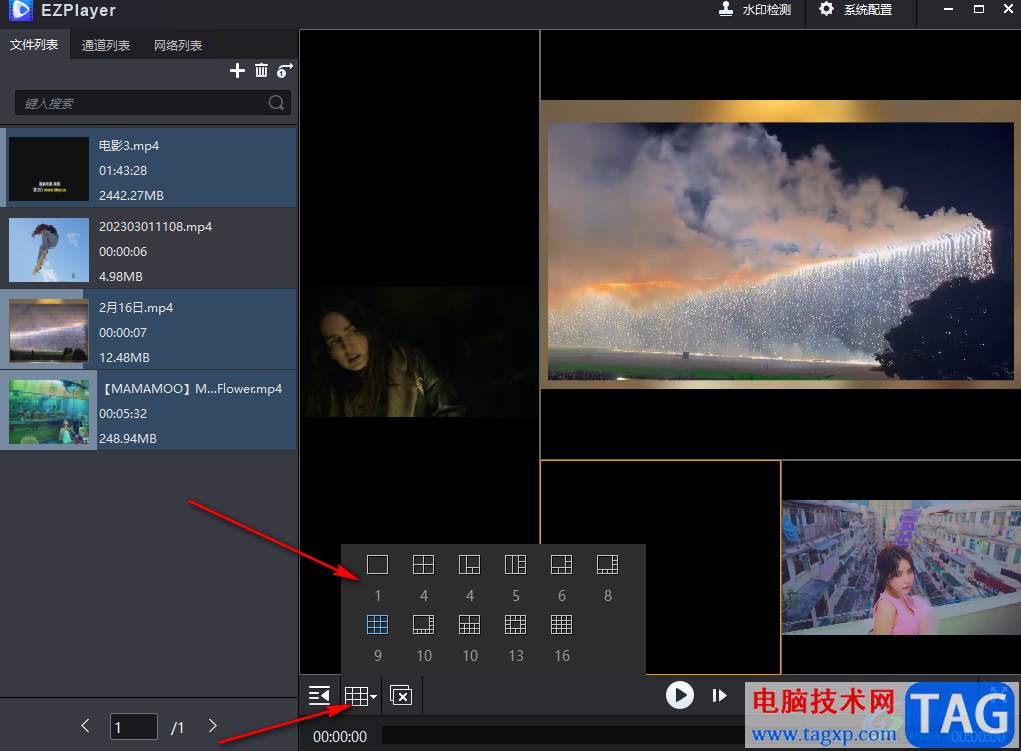
Task: Close all playback windows icon
Action: [400, 696]
